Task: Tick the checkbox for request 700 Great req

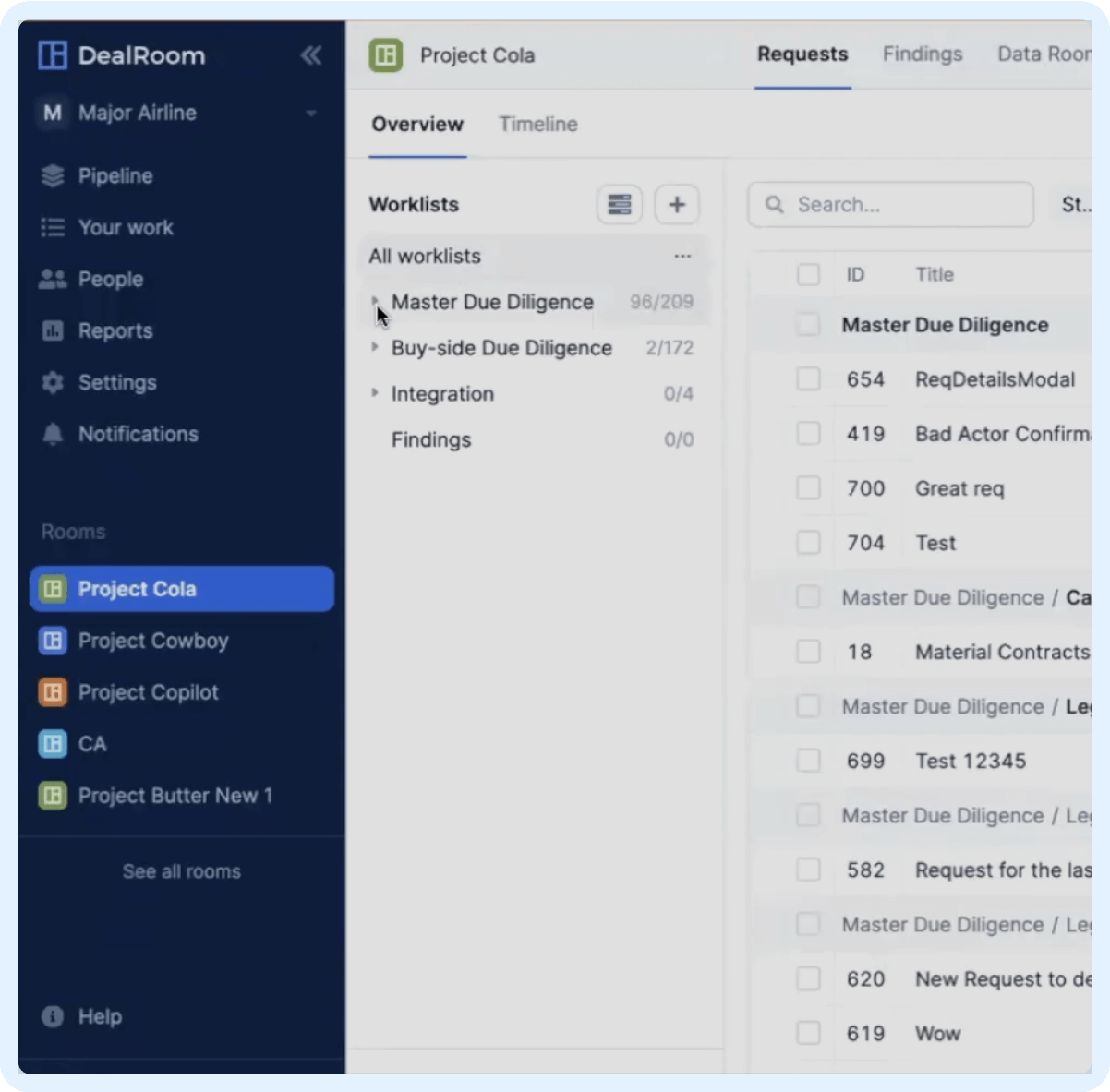Action: (809, 488)
